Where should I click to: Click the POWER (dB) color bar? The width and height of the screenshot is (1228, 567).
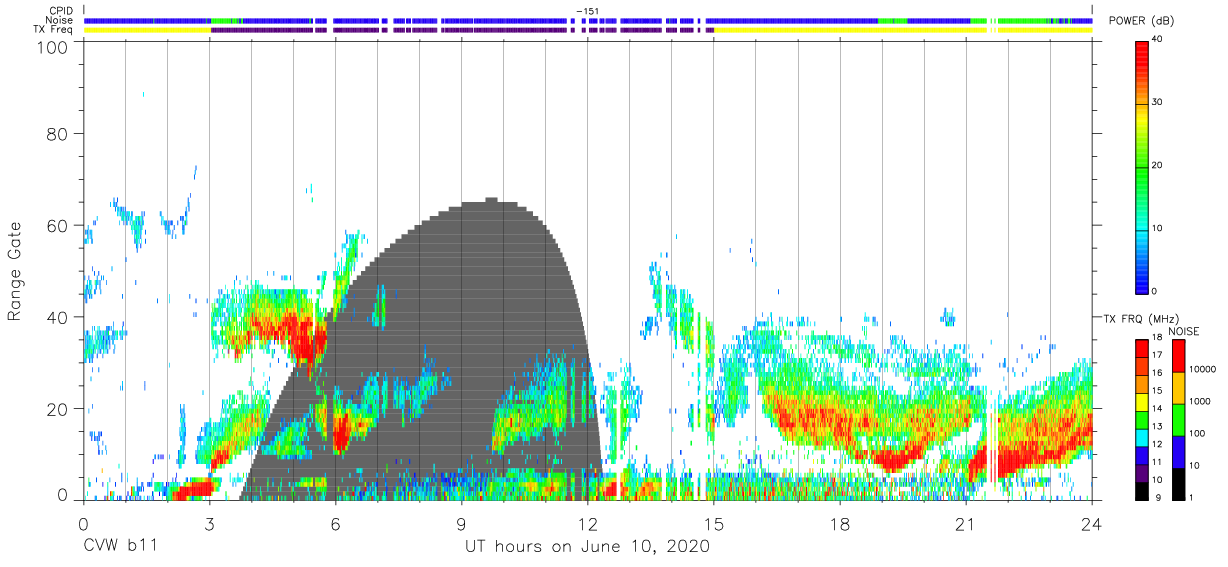[x=1142, y=166]
